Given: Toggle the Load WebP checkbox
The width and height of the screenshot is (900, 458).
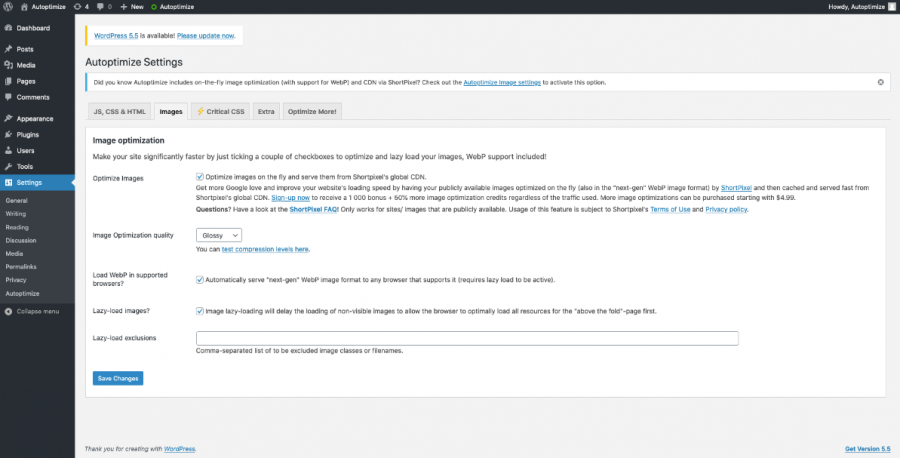Looking at the screenshot, I should pos(200,280).
